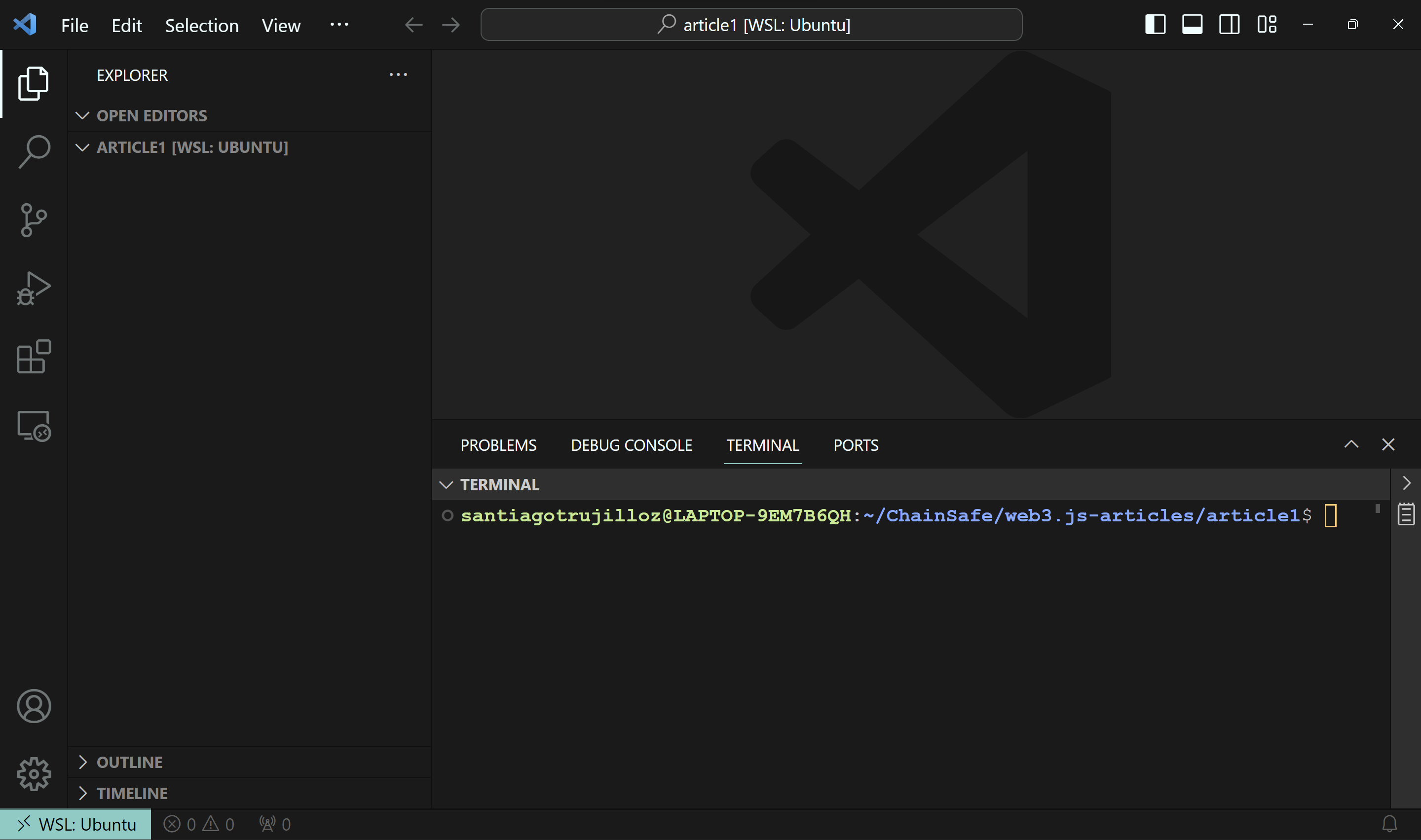Toggle the errors and warnings status indicator

(201, 823)
